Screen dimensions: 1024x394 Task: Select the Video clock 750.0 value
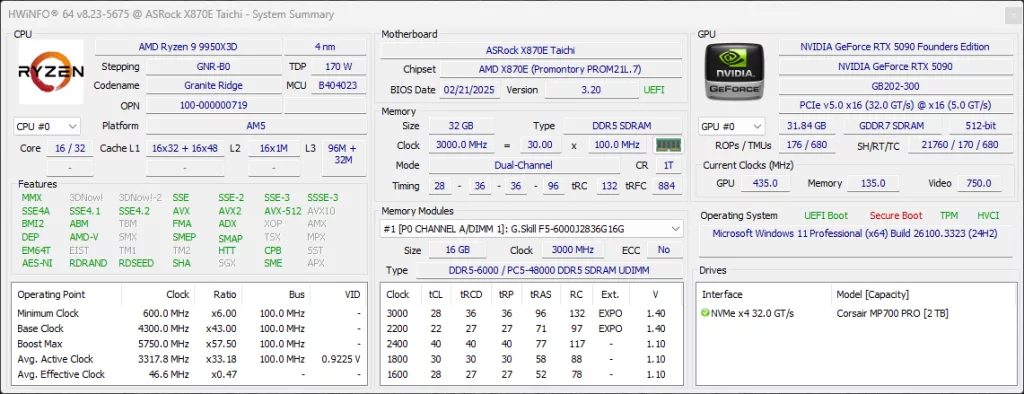click(x=979, y=184)
